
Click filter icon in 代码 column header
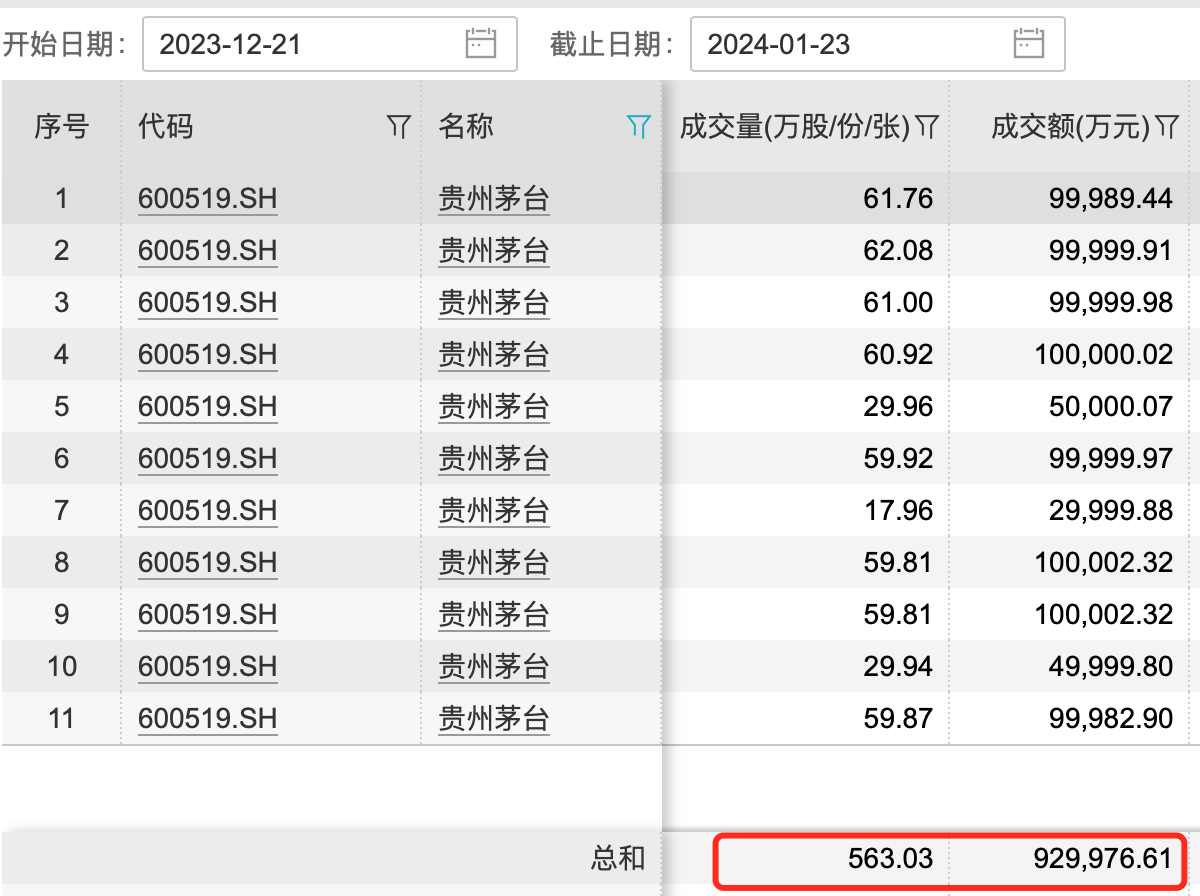point(399,126)
